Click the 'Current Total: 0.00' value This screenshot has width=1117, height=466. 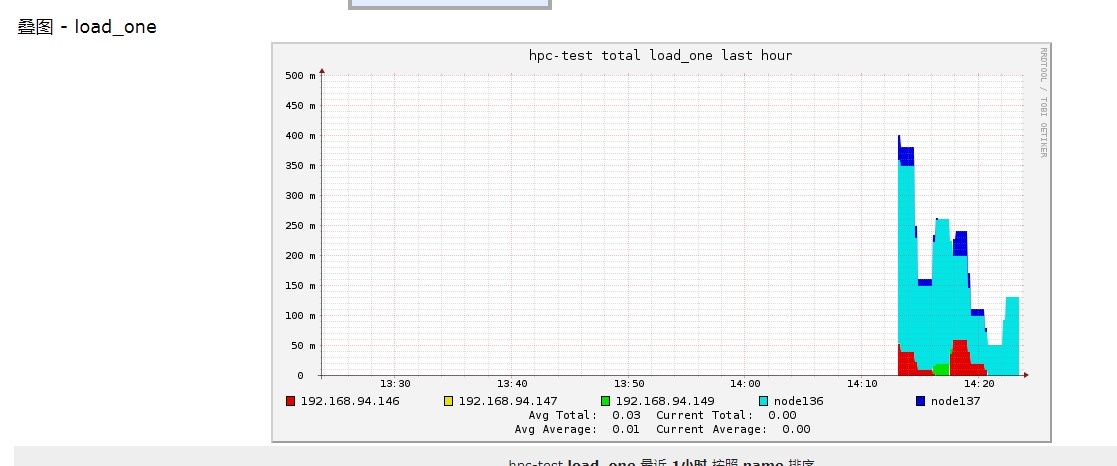pos(726,415)
